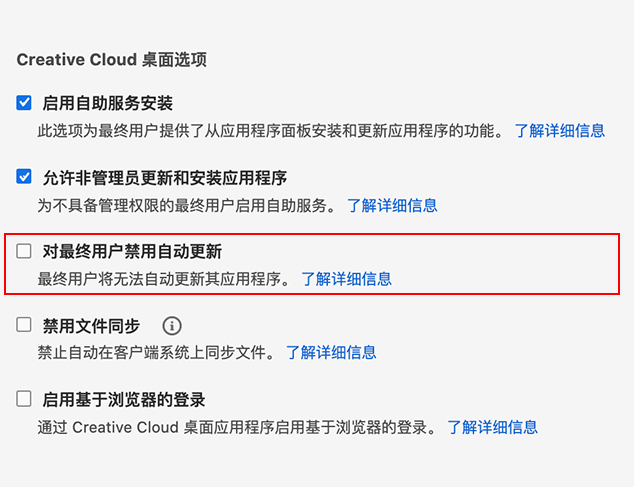Check the 启用基于浏览器的登录 checkbox
Viewport: 634px width, 487px height.
[24, 399]
